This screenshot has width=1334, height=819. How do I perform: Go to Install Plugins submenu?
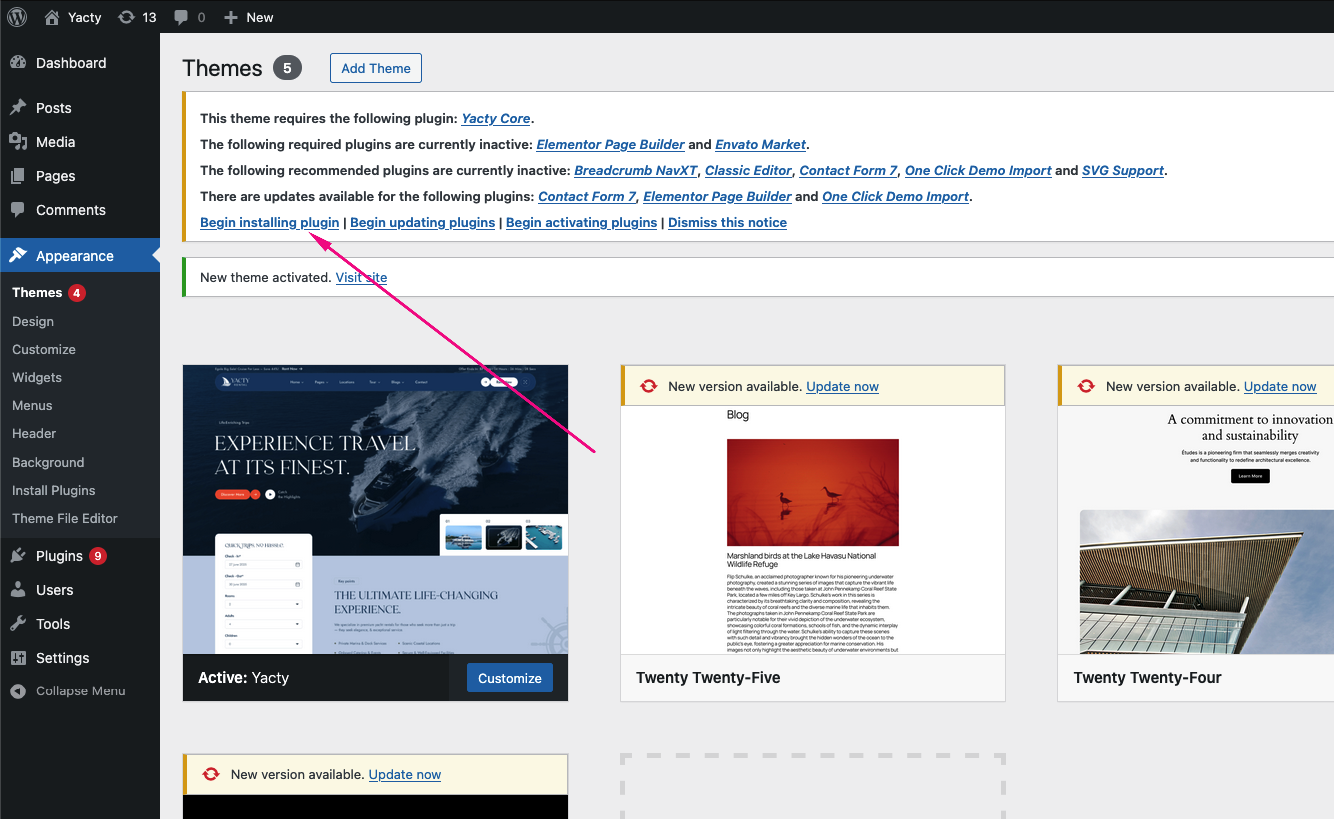coord(54,491)
